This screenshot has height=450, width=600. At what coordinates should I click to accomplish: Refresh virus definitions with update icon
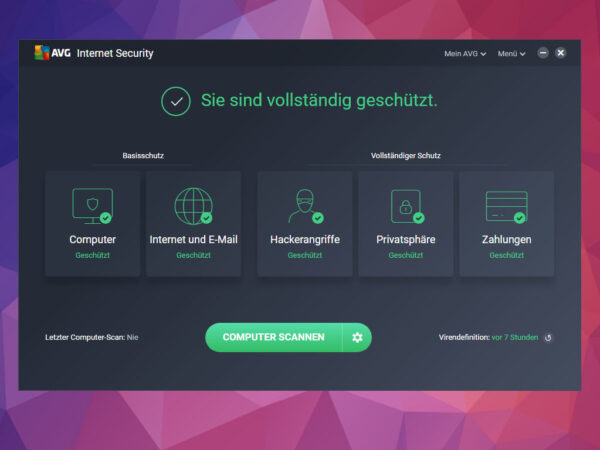pos(548,338)
